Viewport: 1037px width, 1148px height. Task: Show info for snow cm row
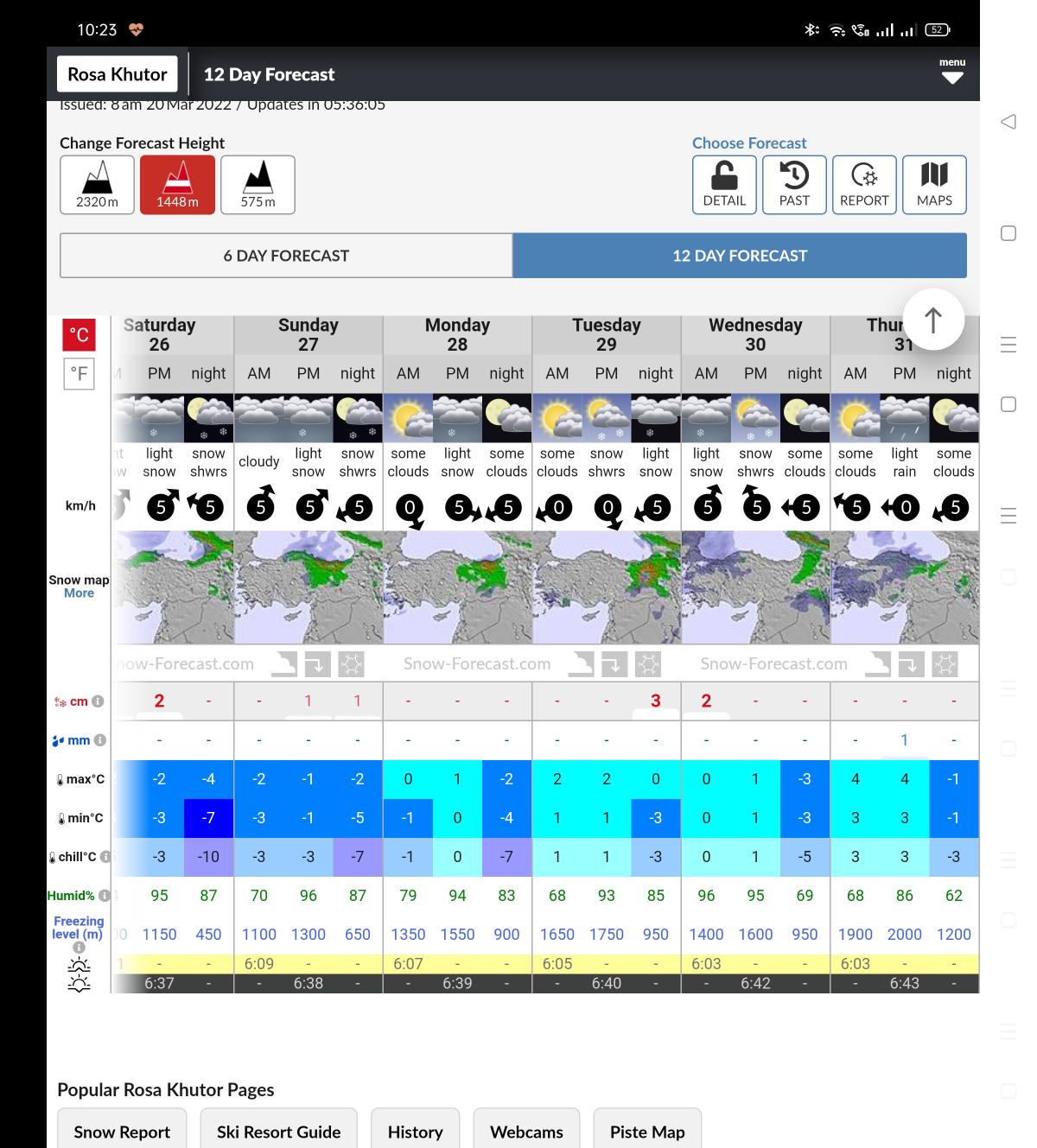(x=98, y=701)
